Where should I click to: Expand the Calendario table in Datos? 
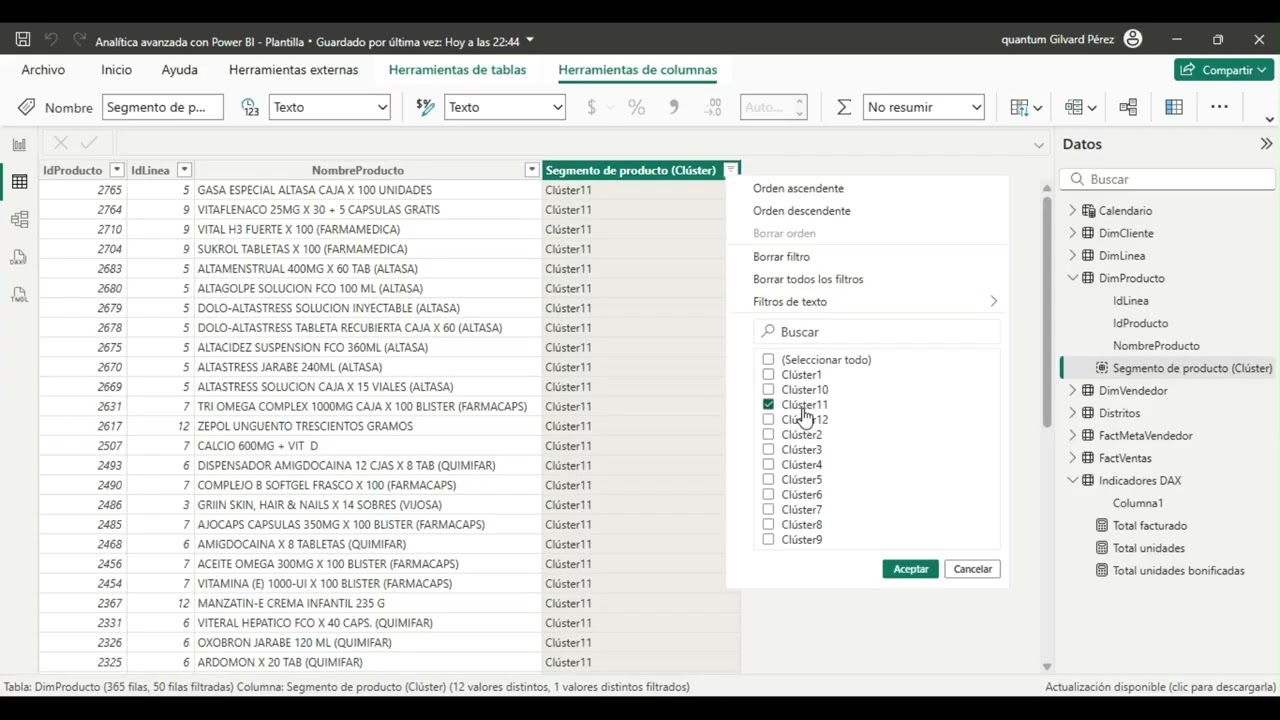pyautogui.click(x=1073, y=211)
